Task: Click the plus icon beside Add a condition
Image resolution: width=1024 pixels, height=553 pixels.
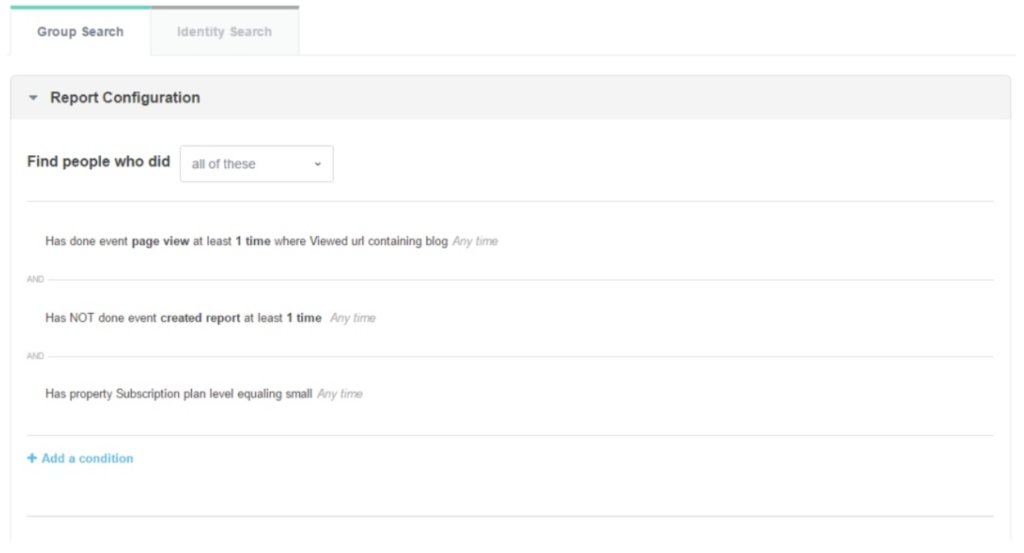Action: (x=32, y=458)
